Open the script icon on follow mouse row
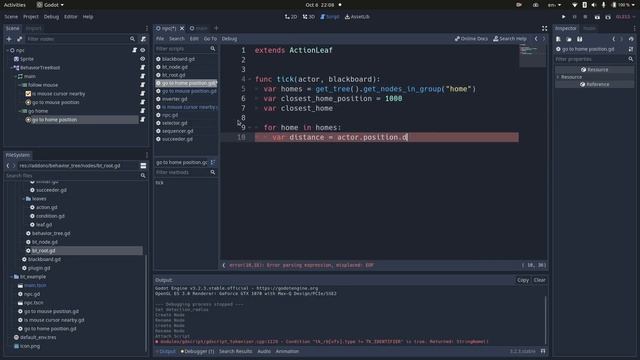640x360 pixels. [143, 85]
